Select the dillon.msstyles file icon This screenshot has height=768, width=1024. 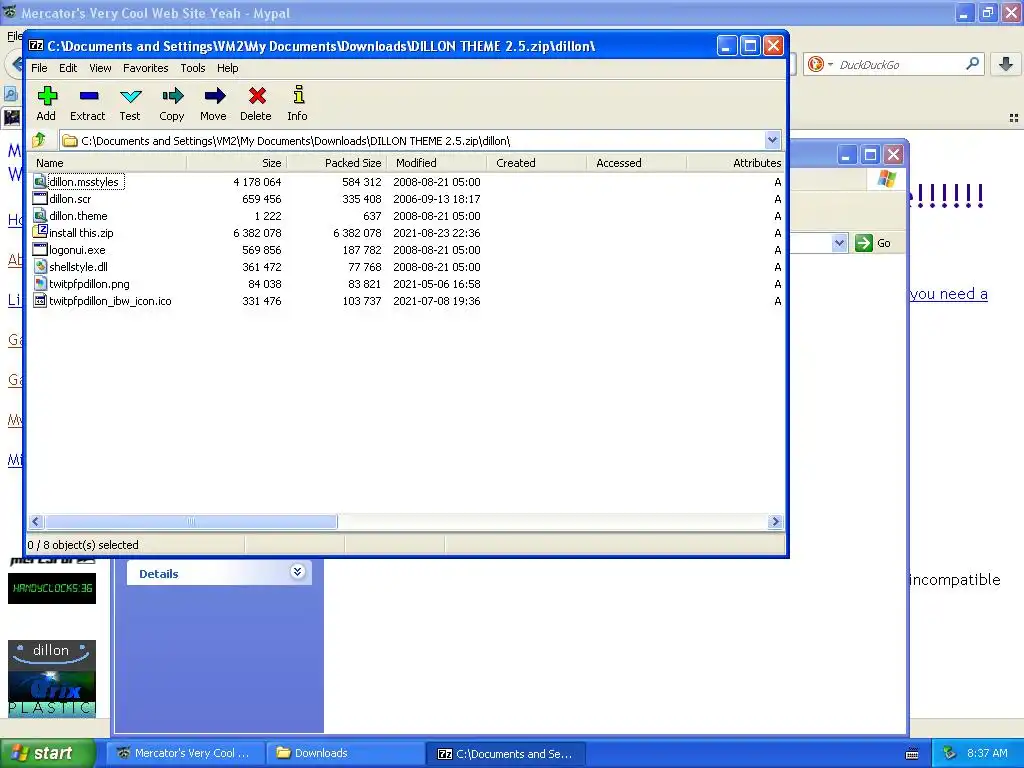click(x=40, y=181)
